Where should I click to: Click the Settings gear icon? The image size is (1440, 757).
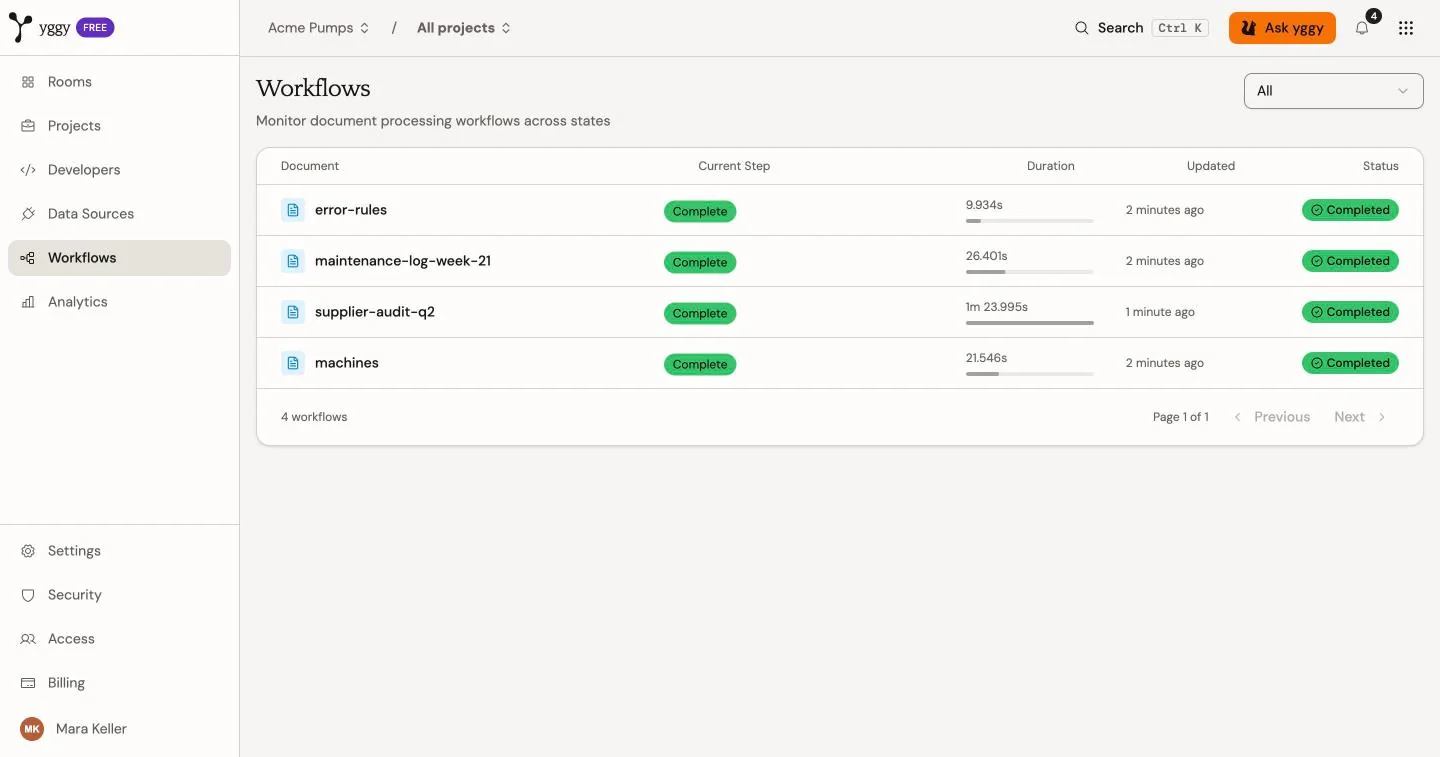[x=28, y=551]
